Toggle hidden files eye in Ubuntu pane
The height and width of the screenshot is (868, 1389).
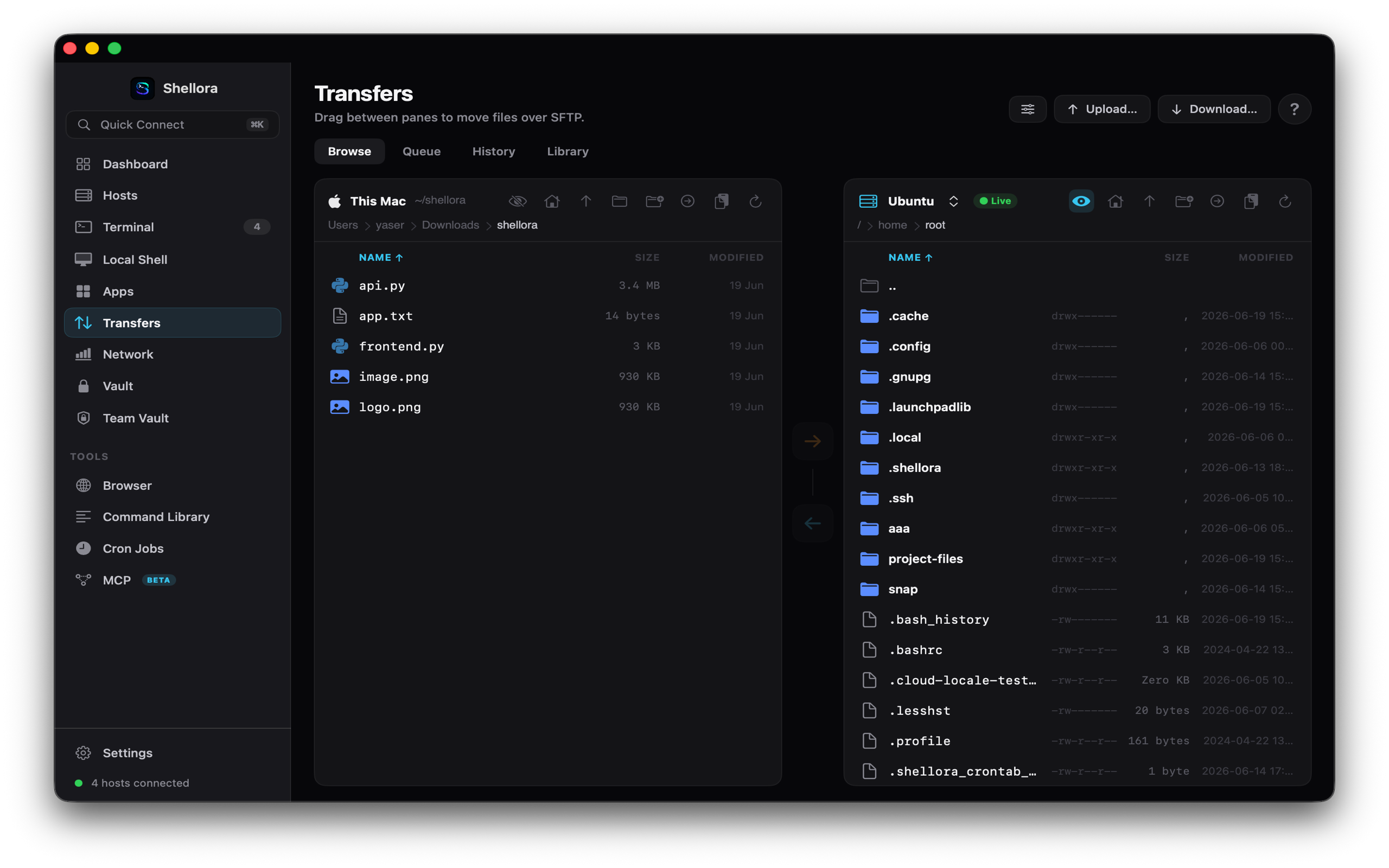click(1081, 201)
